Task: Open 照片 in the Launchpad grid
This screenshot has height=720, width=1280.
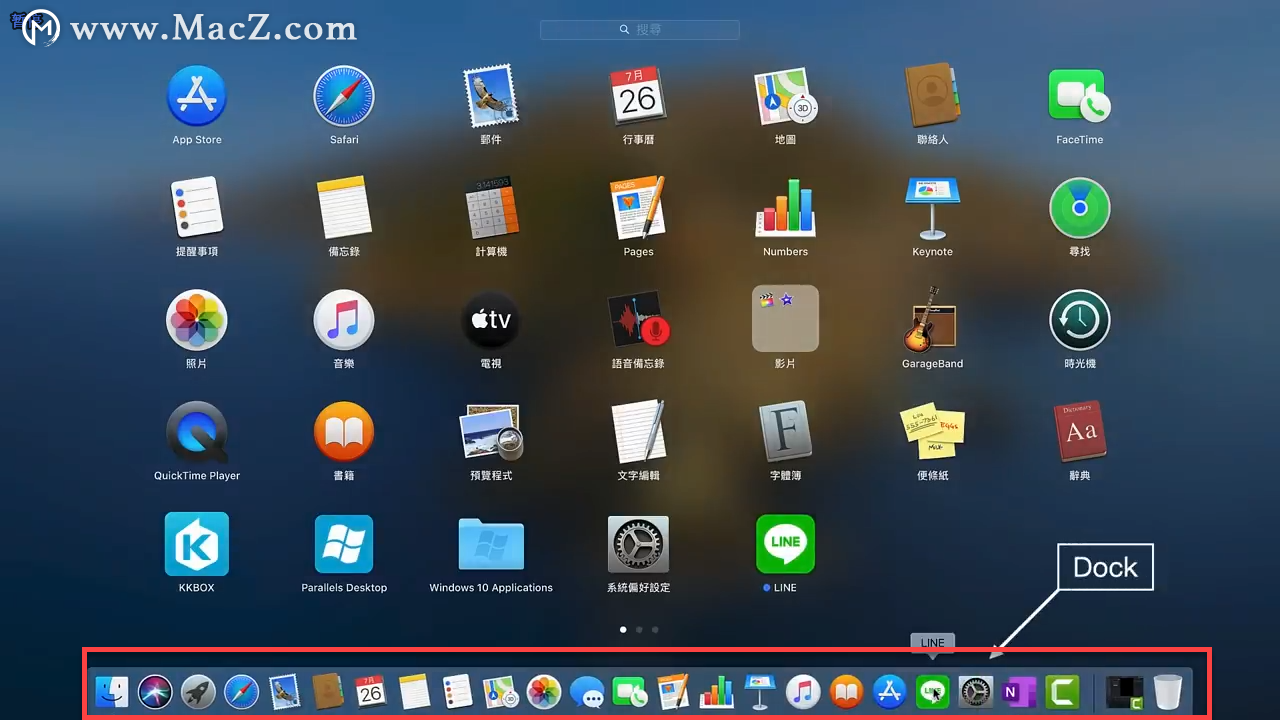Action: [197, 320]
